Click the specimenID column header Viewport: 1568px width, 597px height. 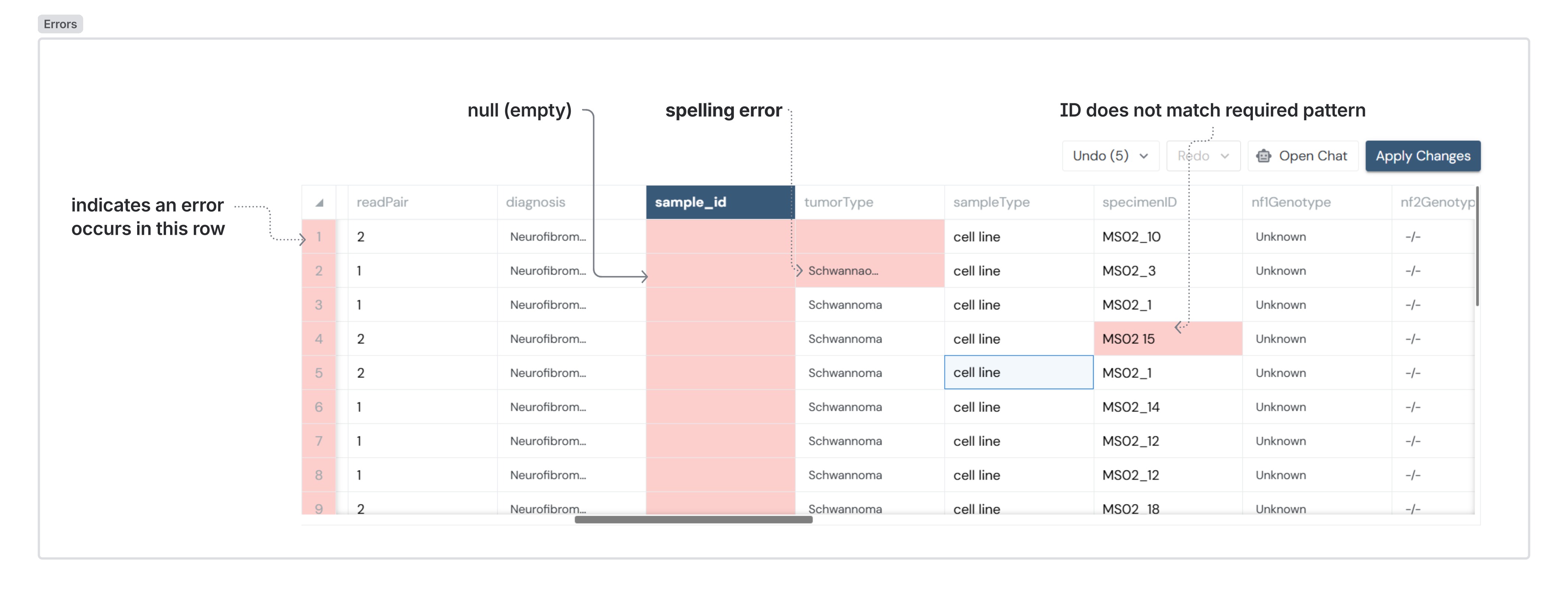coord(1139,201)
